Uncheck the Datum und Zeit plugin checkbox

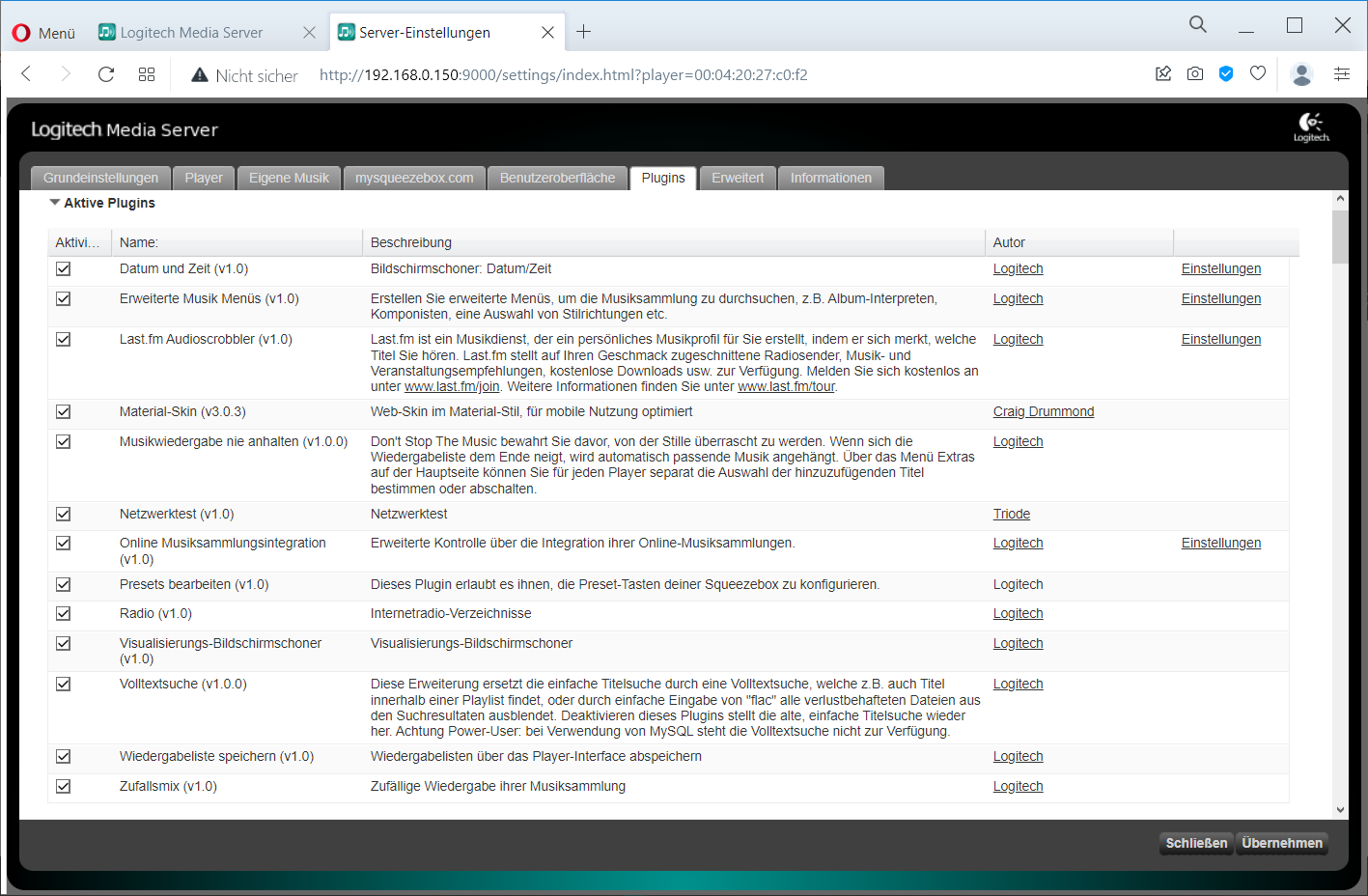(x=64, y=269)
